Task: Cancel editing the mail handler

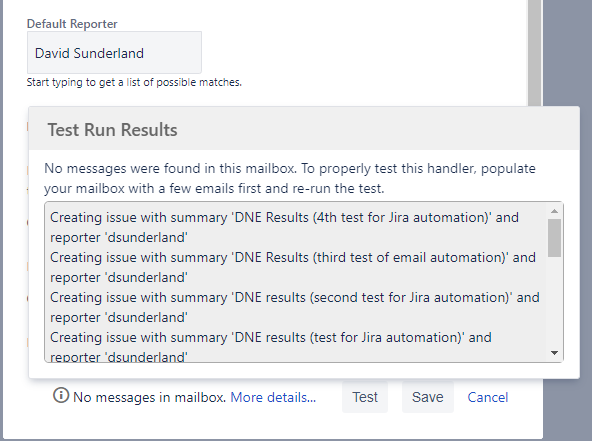Action: (x=487, y=397)
